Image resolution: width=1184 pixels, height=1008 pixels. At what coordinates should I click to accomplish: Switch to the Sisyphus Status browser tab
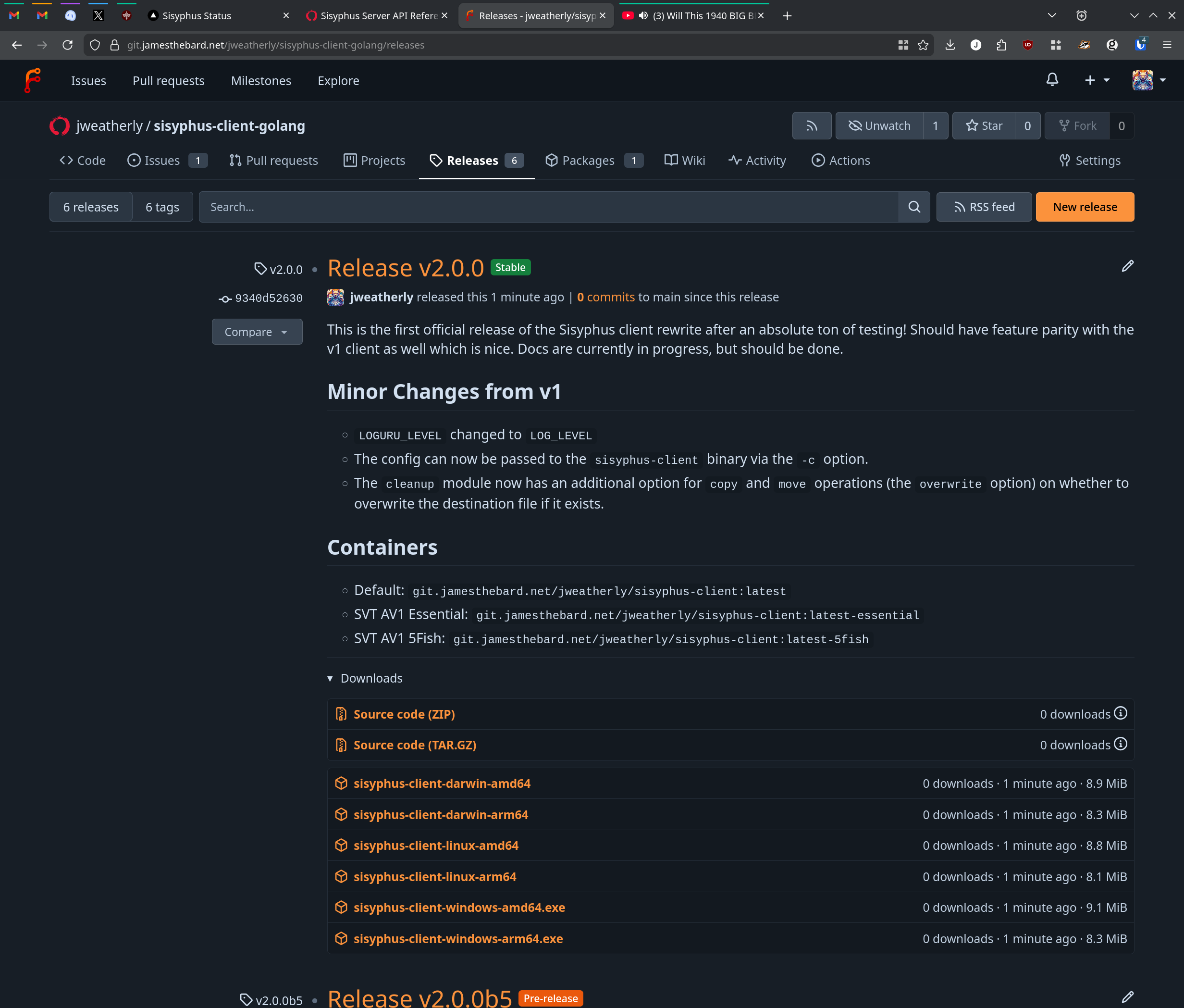tap(197, 15)
